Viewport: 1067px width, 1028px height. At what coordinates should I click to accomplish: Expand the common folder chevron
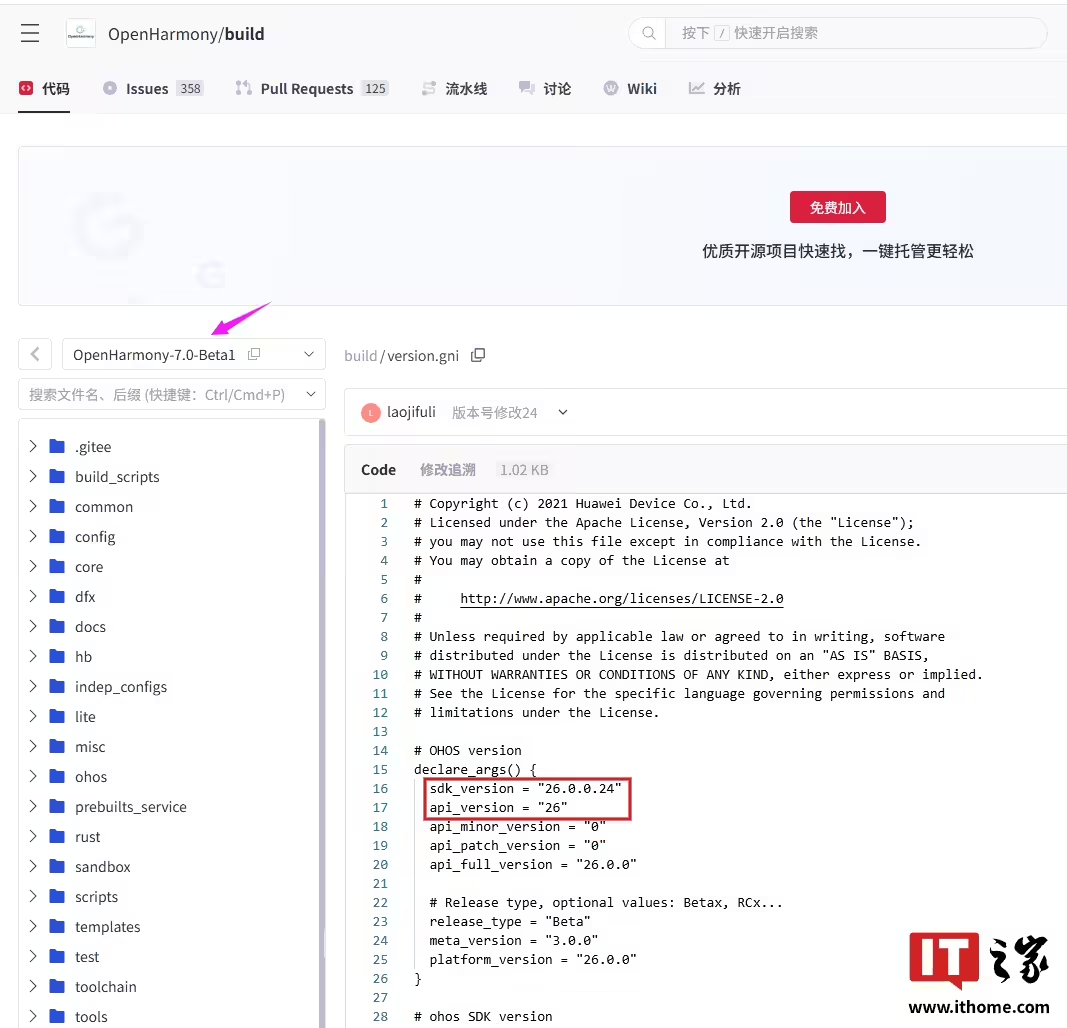point(33,506)
